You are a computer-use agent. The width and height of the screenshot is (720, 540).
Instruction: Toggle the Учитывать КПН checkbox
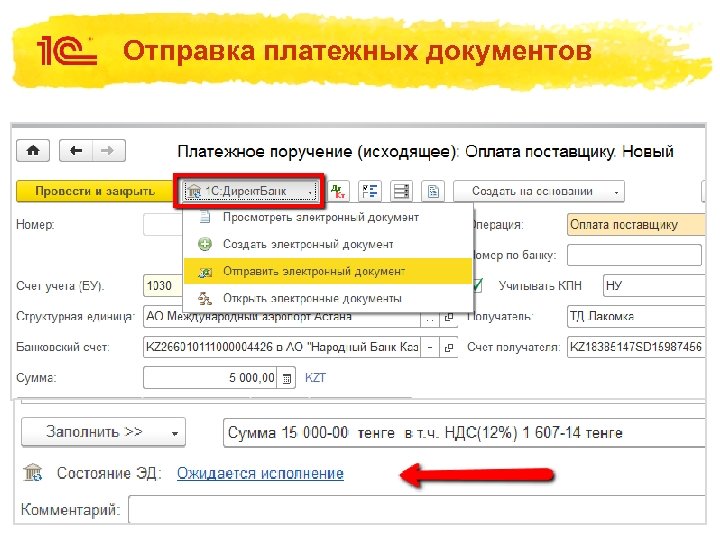(x=478, y=286)
